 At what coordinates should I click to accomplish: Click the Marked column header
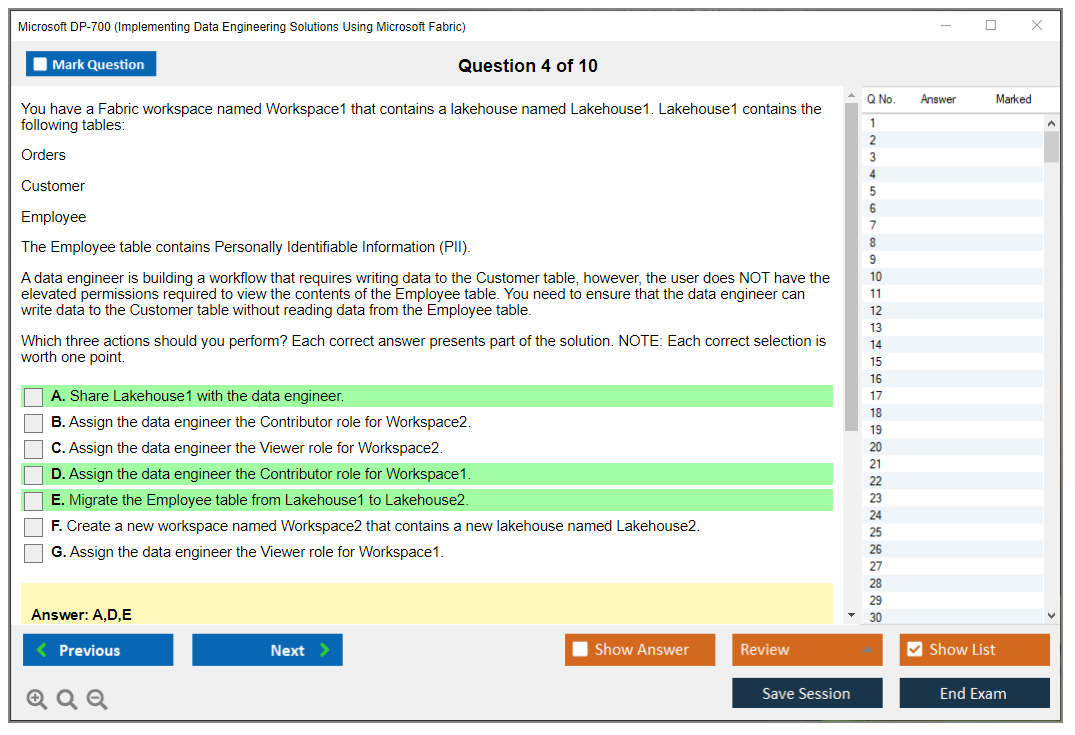[x=1013, y=99]
